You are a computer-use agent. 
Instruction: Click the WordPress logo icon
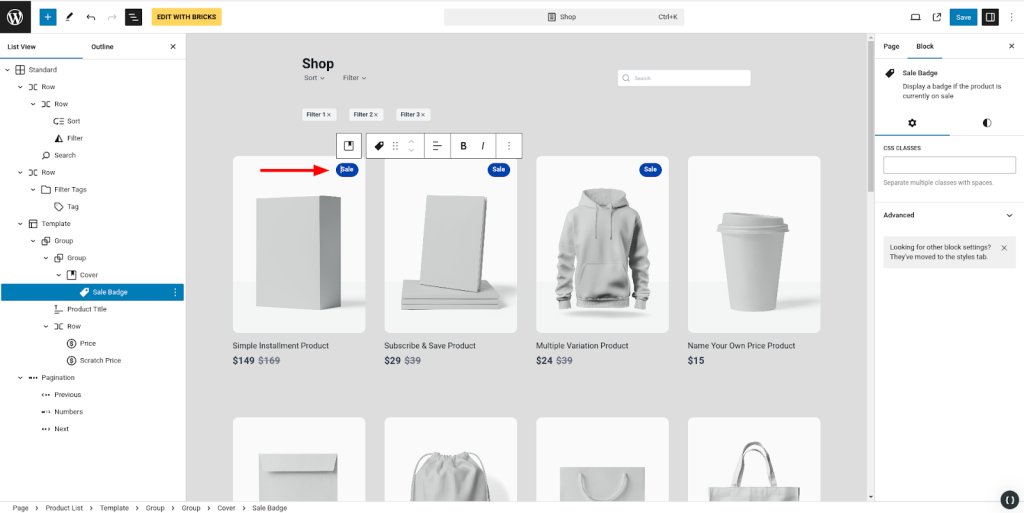click(15, 16)
